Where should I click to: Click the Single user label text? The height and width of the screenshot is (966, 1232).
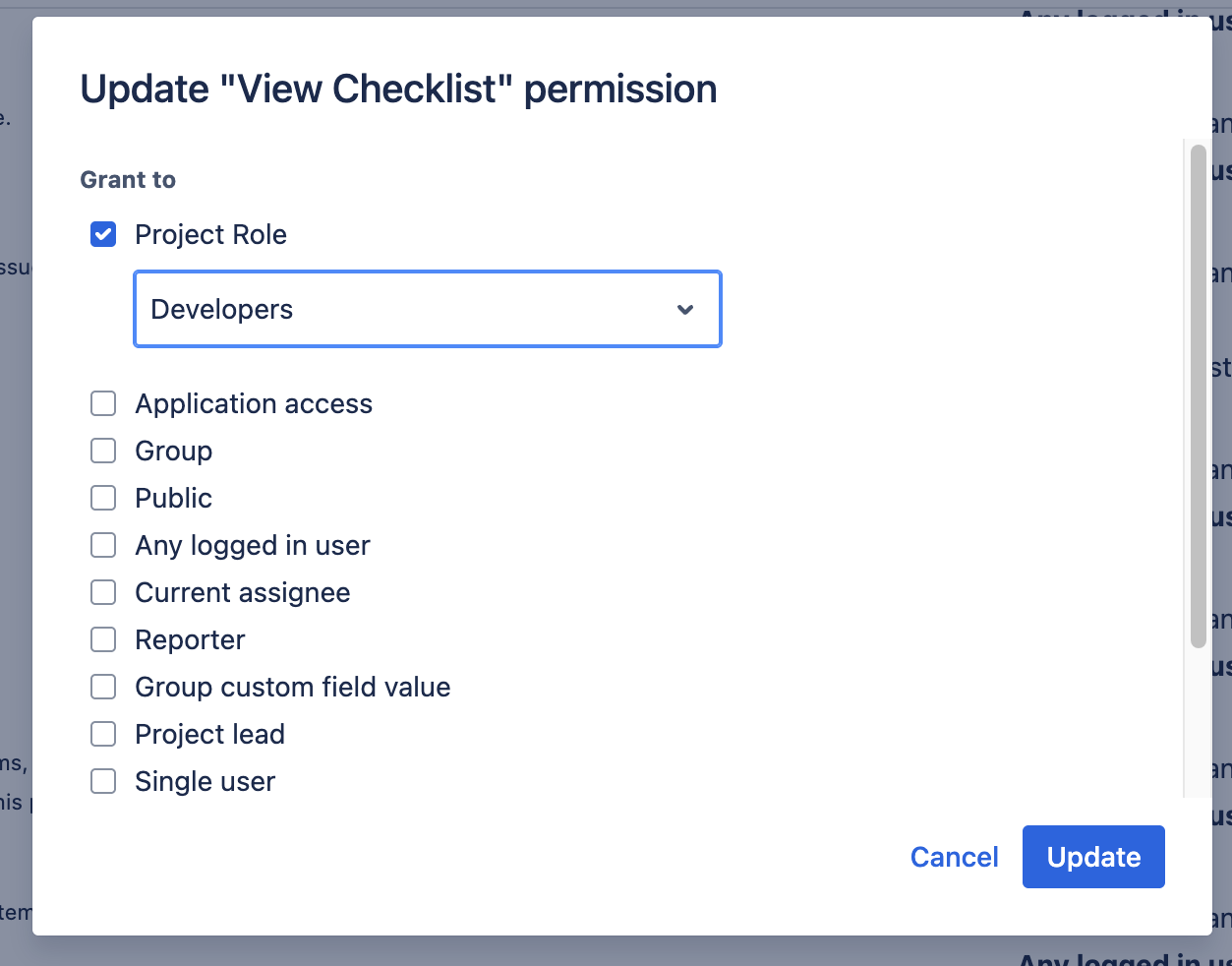[205, 782]
